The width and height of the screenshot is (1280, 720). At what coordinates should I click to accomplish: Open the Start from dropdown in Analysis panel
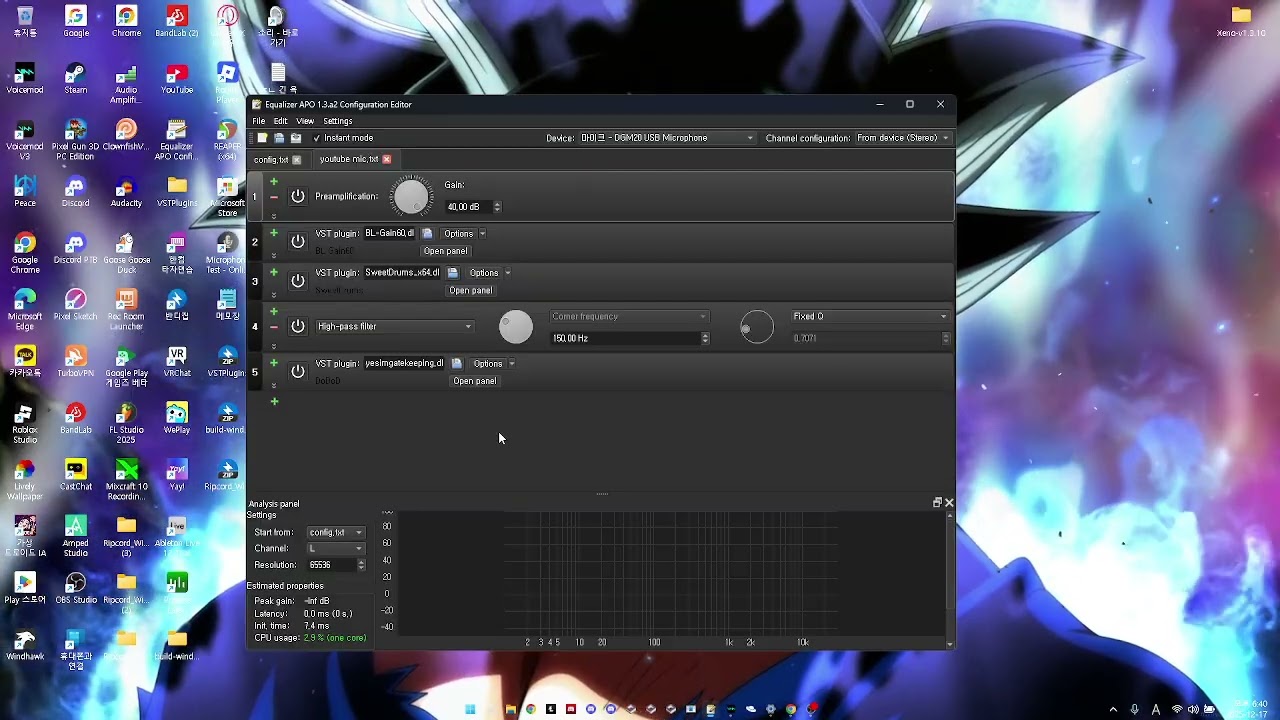(x=336, y=532)
